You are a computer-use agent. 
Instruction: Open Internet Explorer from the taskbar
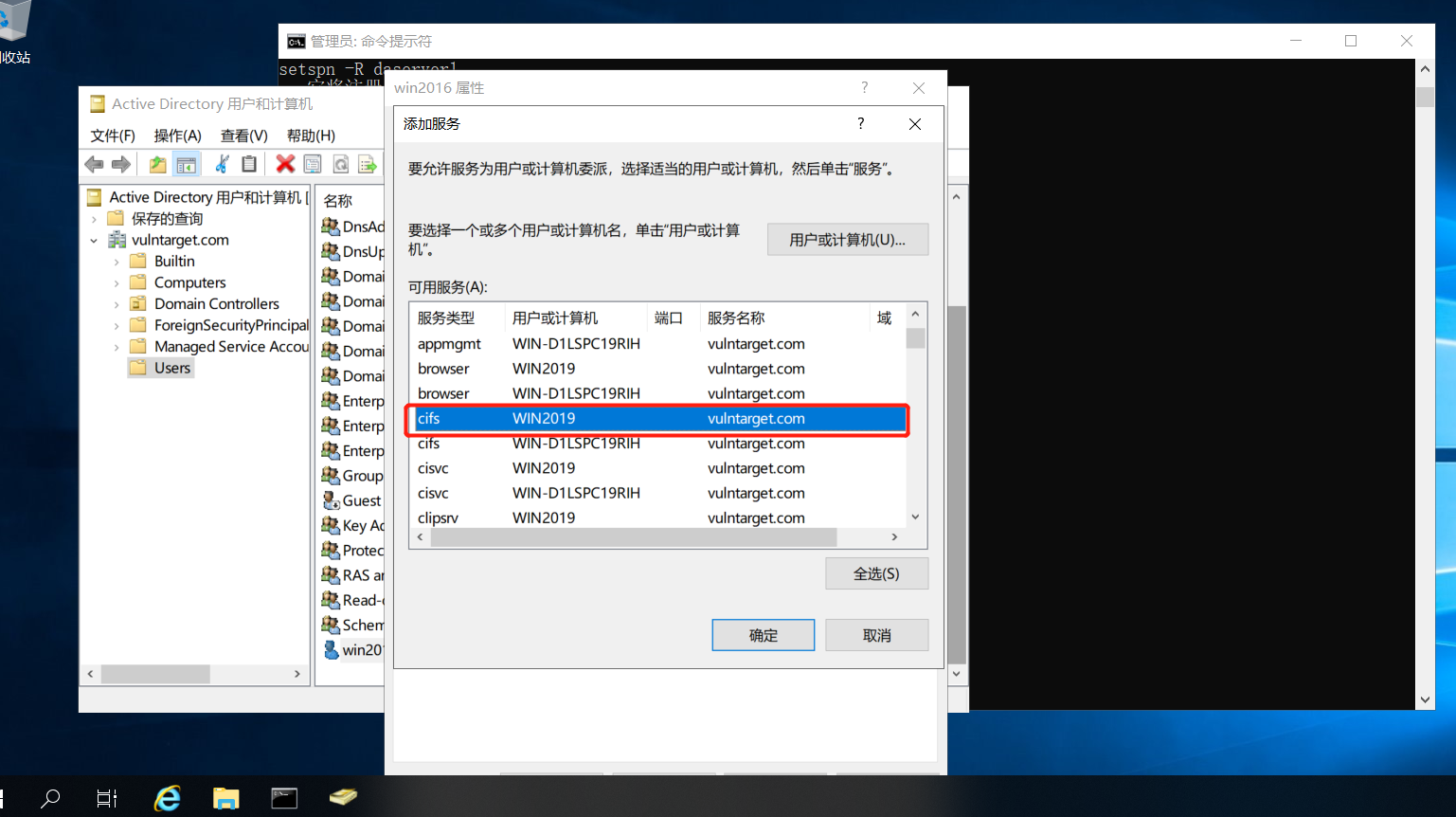(x=168, y=798)
